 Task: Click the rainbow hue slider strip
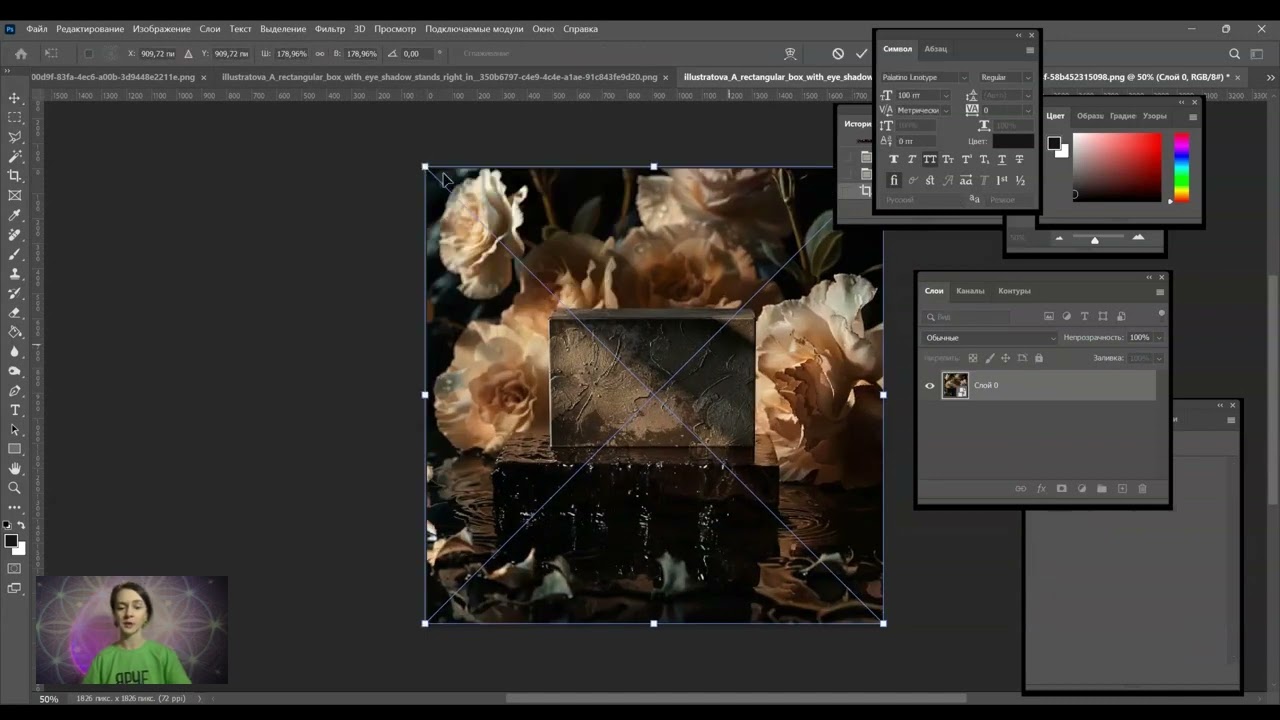pyautogui.click(x=1181, y=166)
